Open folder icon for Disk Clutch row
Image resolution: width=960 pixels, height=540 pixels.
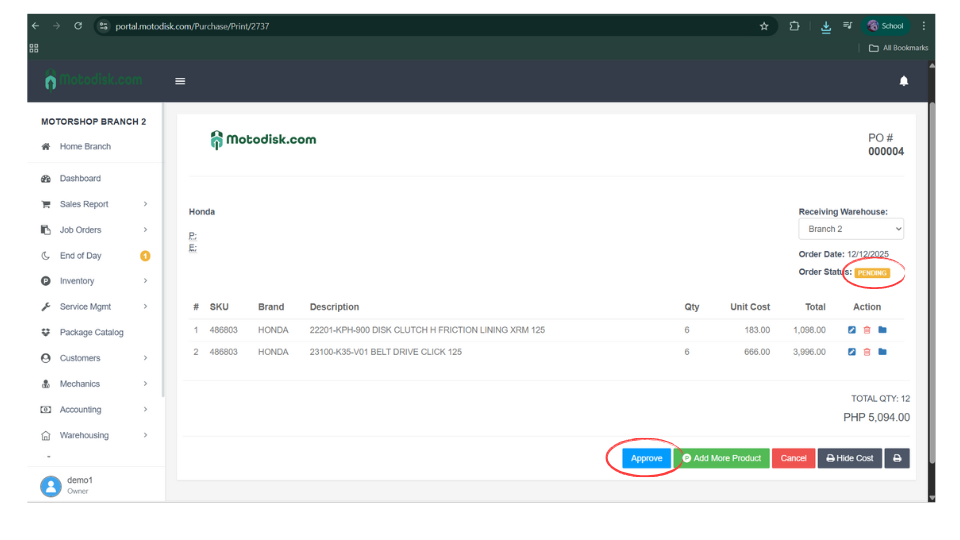point(882,330)
